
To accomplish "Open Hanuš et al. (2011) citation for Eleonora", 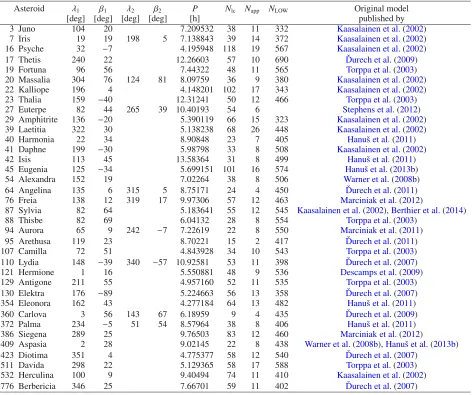I will click(381, 304).
